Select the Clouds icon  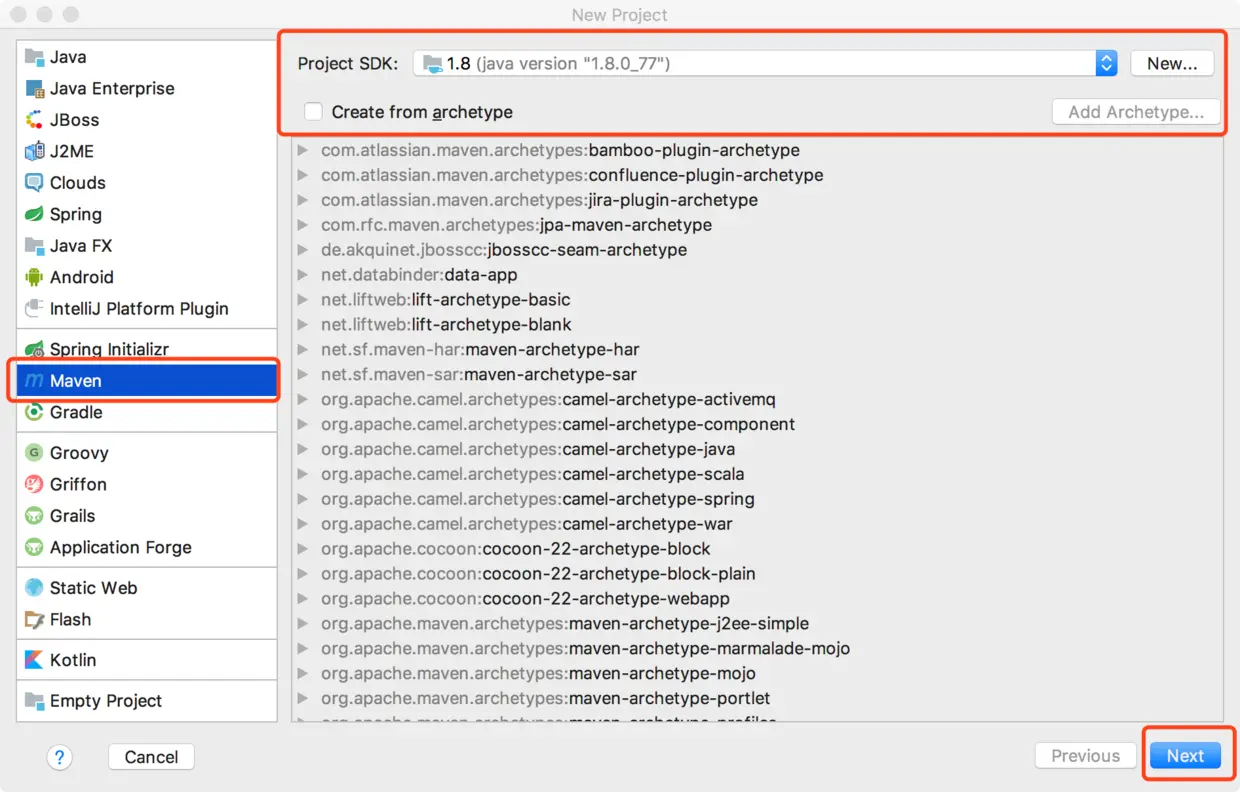(x=34, y=182)
